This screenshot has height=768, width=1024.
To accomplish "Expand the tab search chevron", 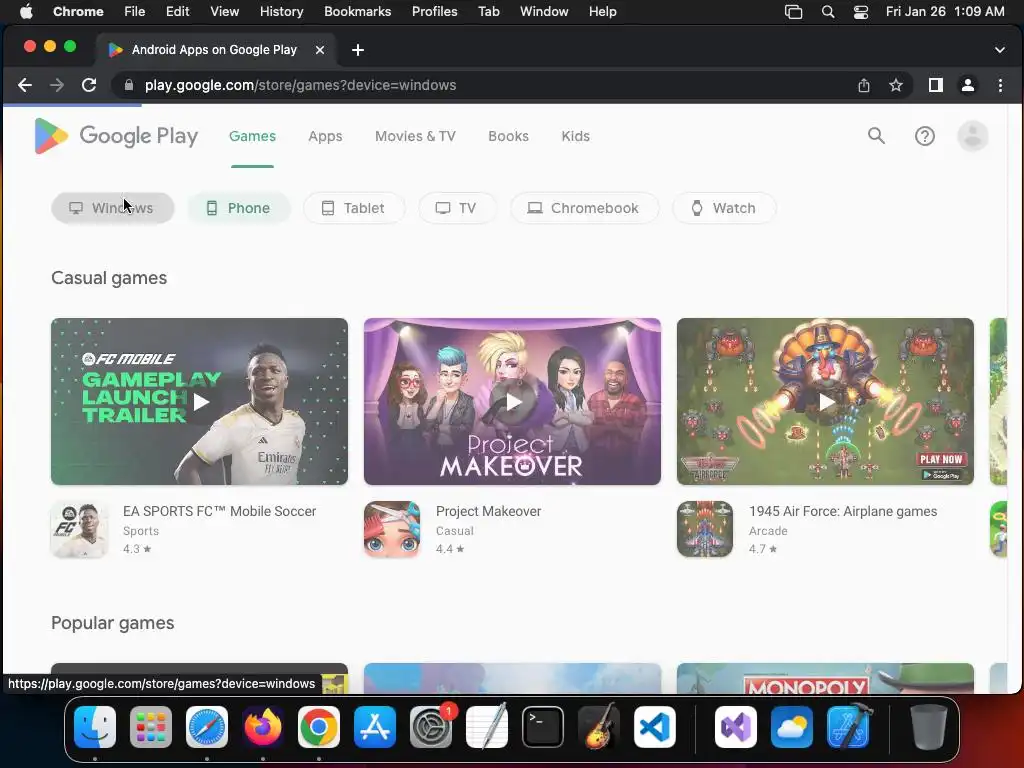I will [x=1000, y=50].
